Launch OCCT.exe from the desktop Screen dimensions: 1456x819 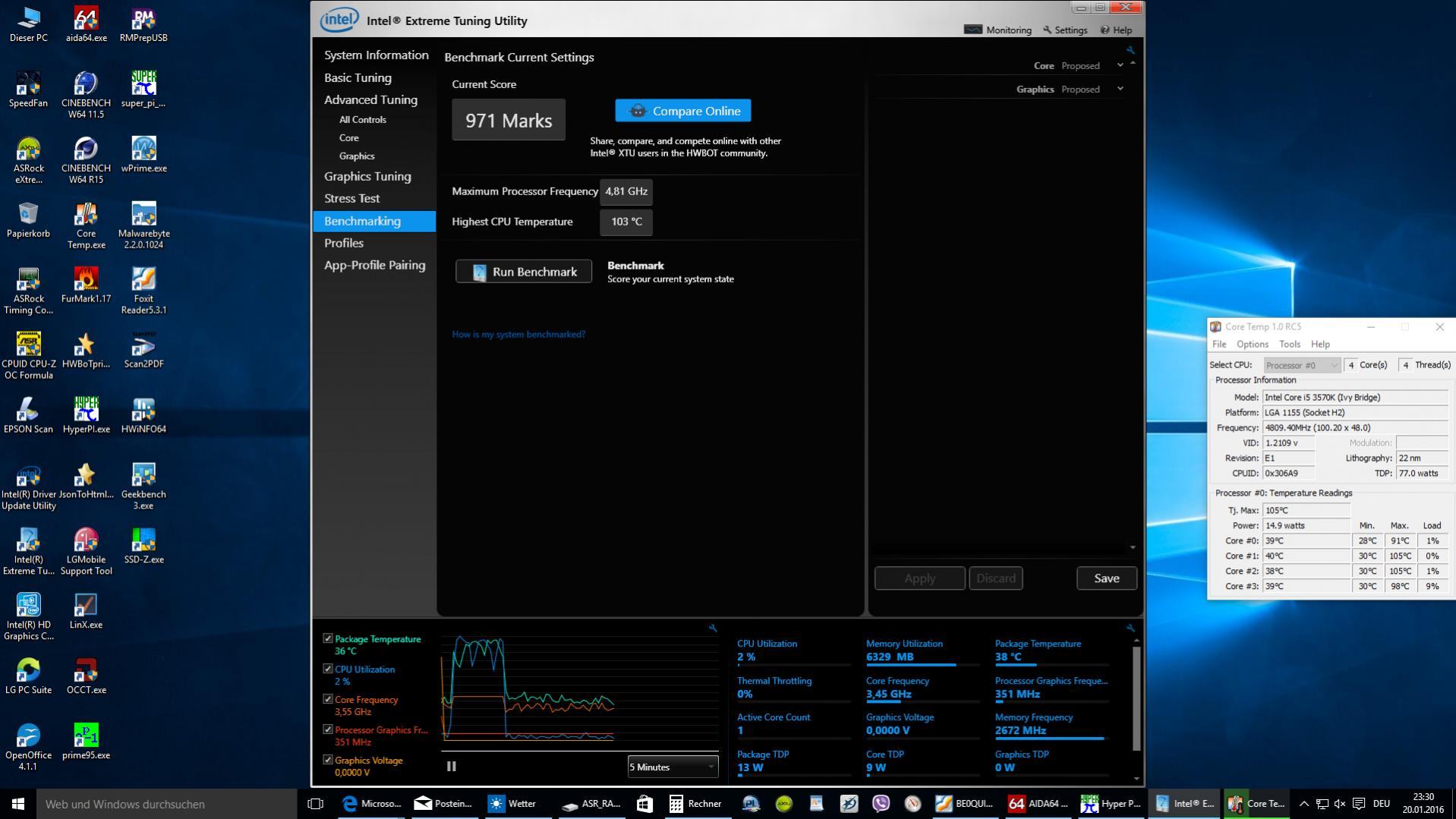click(86, 677)
